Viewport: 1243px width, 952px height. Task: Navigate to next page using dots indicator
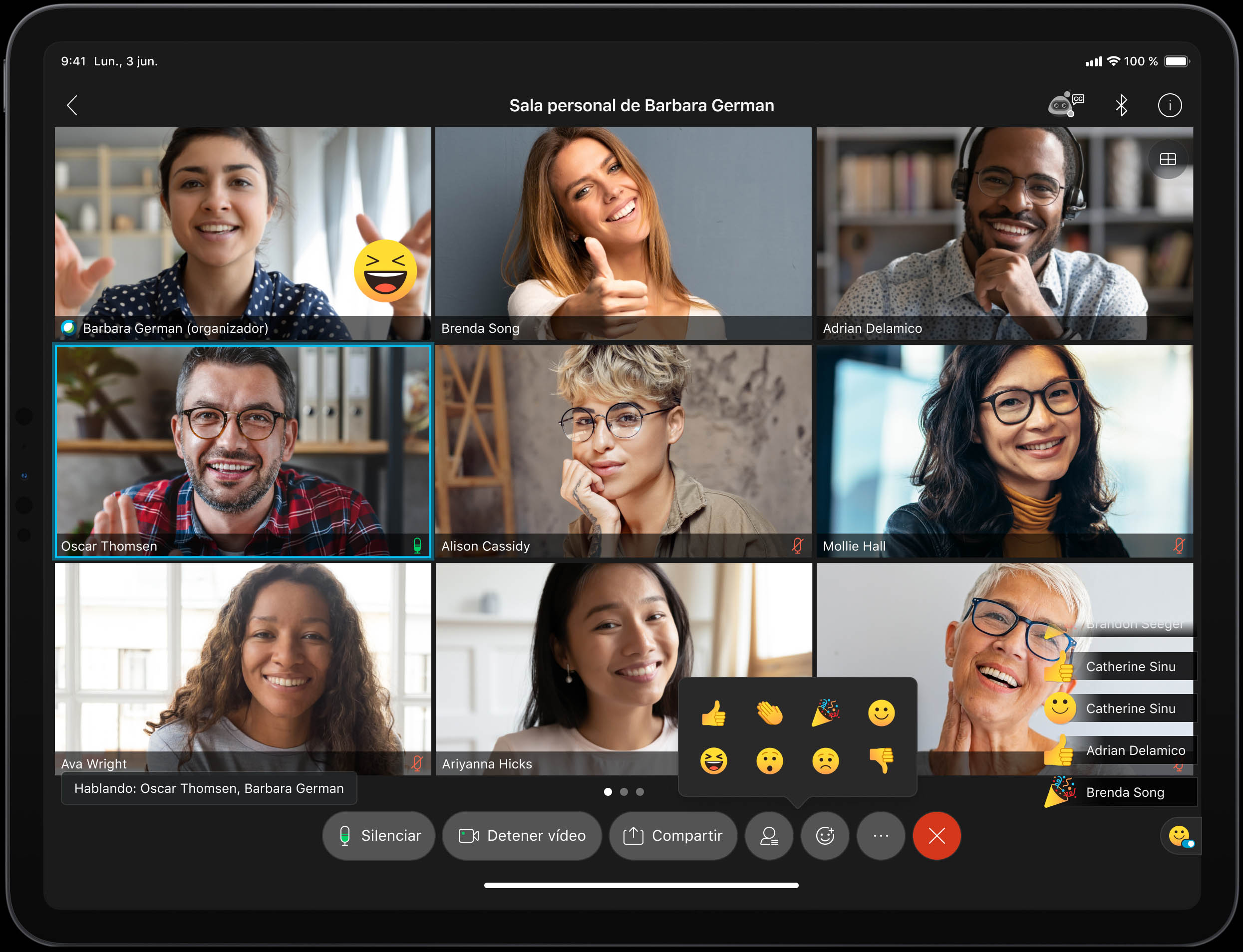(630, 791)
